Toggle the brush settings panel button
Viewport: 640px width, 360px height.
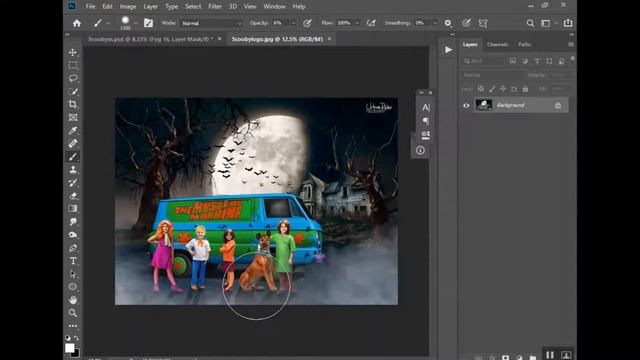(x=148, y=23)
